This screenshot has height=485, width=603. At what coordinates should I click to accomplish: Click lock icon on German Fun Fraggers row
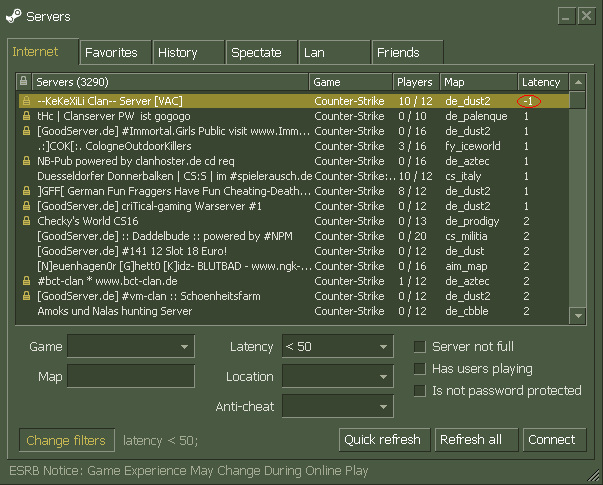coord(26,191)
